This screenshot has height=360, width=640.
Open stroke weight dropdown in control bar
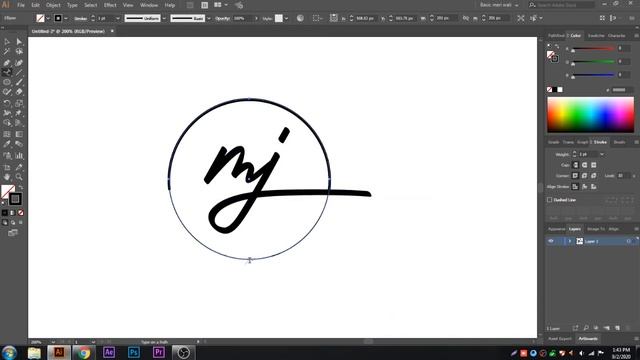tap(118, 18)
